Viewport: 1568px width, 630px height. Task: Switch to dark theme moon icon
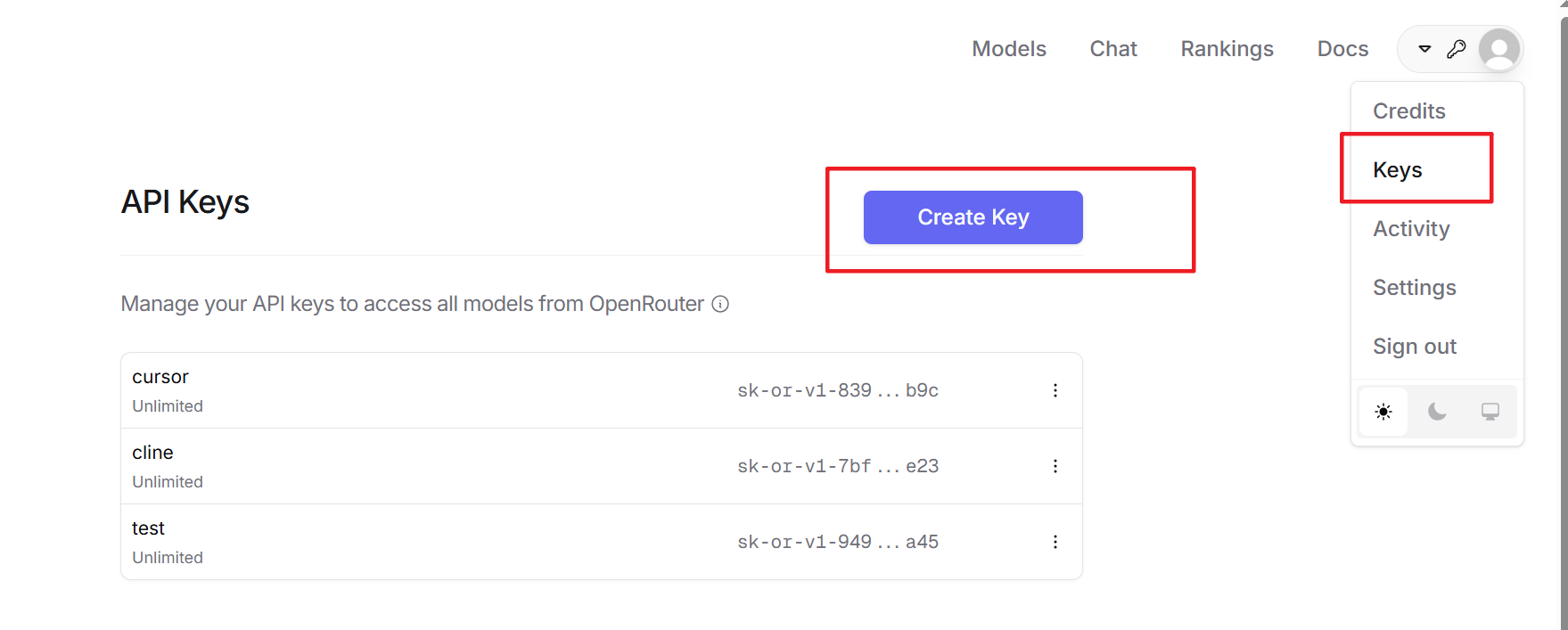point(1437,412)
